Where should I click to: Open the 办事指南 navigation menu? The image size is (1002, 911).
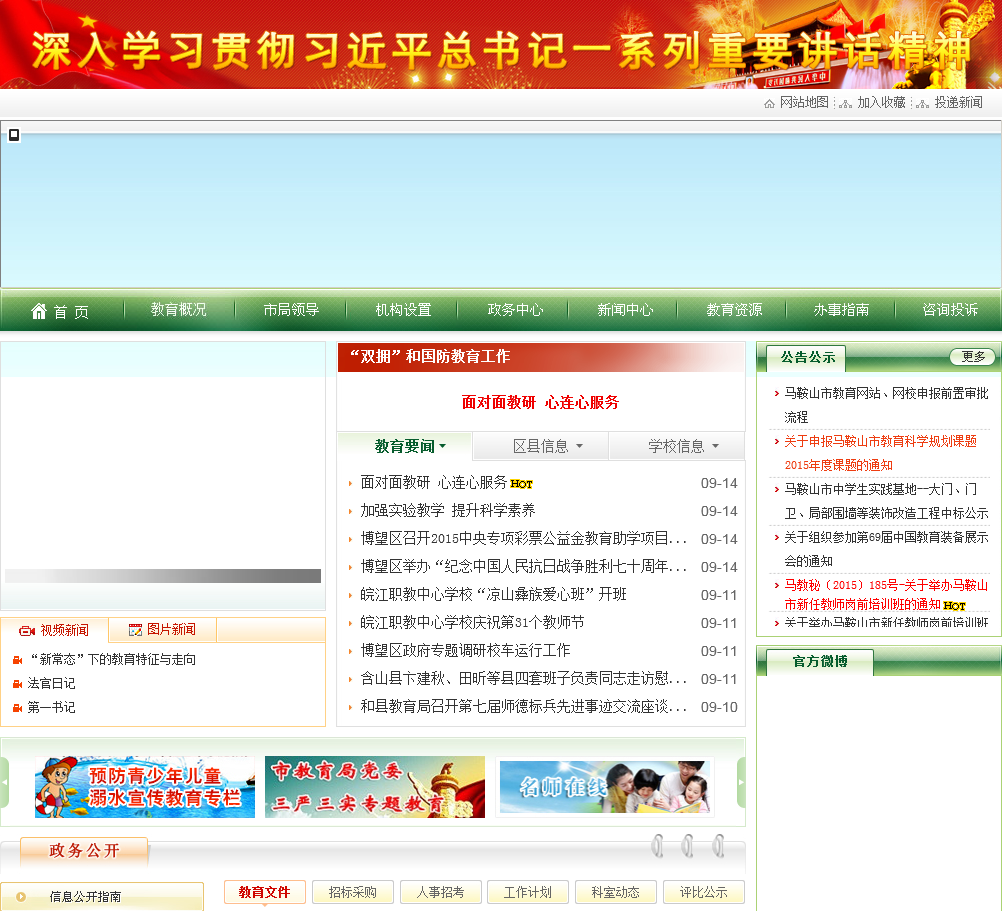point(841,310)
